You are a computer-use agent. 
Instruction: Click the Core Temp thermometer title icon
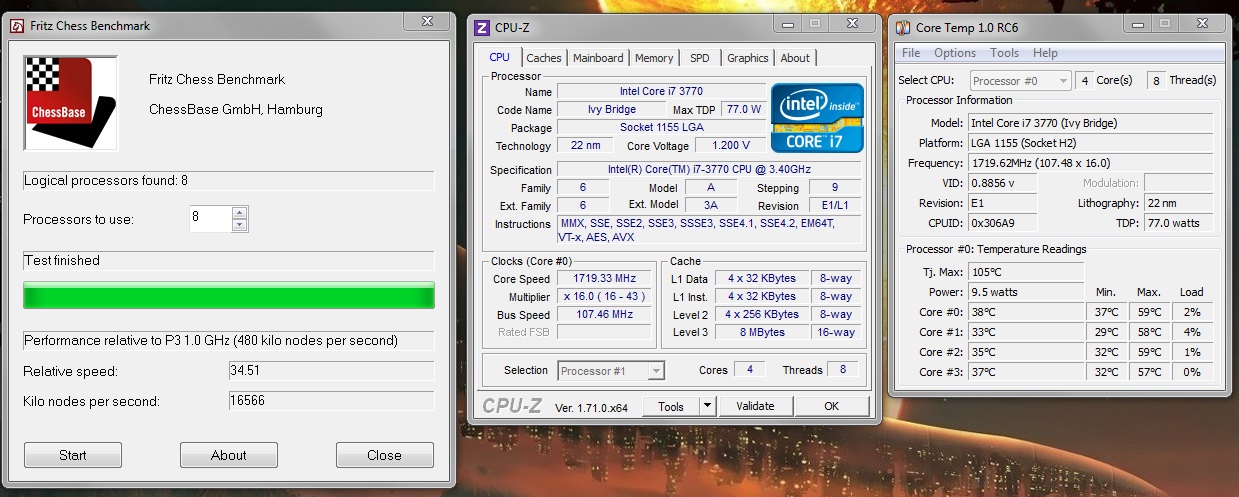(902, 29)
